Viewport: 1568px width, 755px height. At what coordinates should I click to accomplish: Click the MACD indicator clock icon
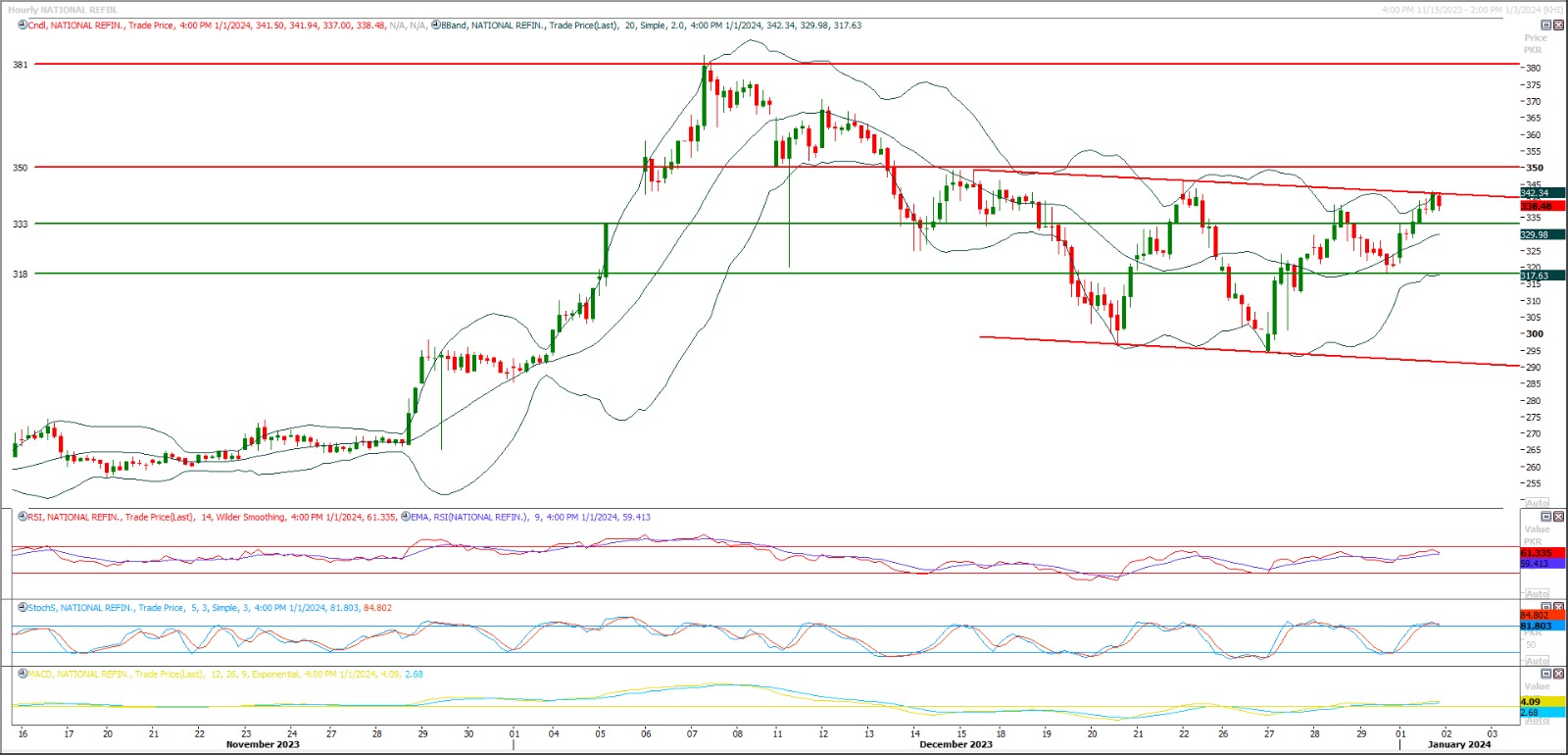(x=23, y=675)
